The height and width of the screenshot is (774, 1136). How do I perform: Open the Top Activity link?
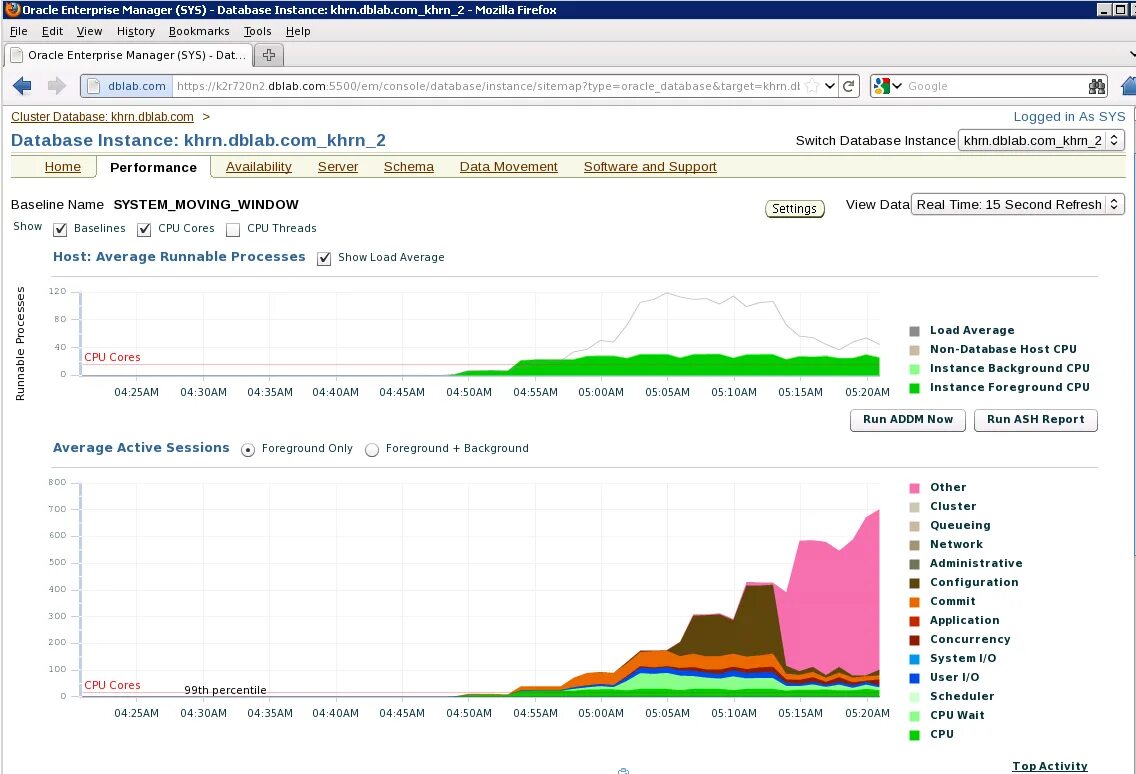coord(1050,766)
